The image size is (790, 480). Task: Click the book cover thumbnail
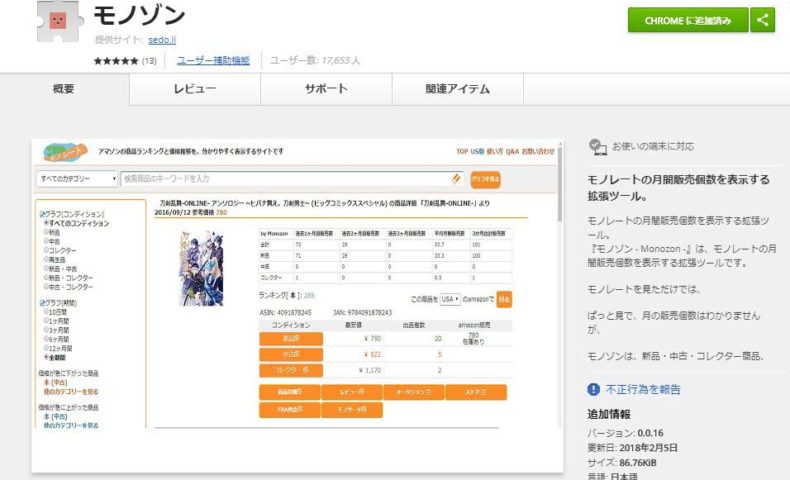[x=202, y=268]
